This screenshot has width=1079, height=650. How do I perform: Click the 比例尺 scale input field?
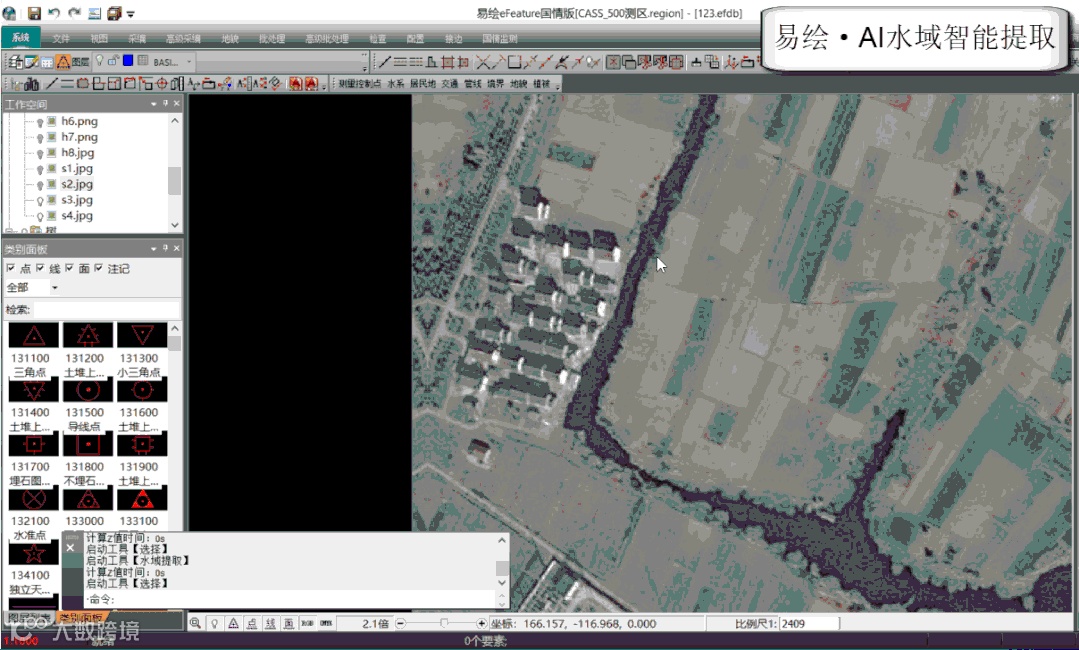809,624
